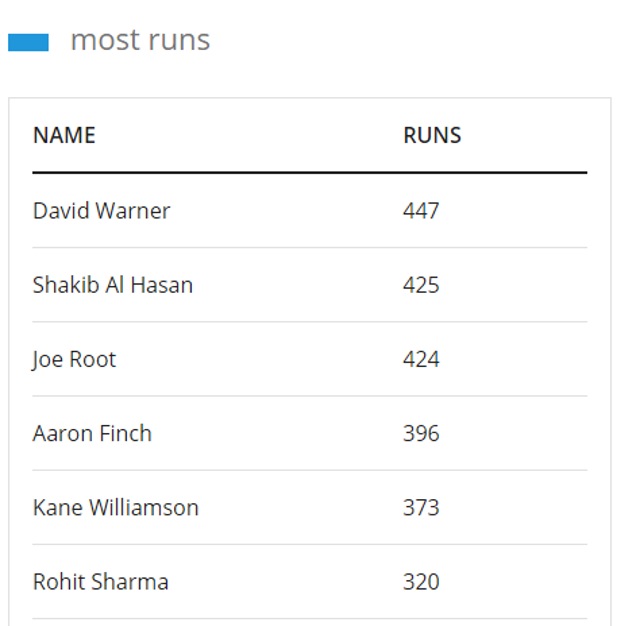Viewport: 640px width, 626px height.
Task: Open Kane Williamson's player entry
Action: pyautogui.click(x=116, y=508)
